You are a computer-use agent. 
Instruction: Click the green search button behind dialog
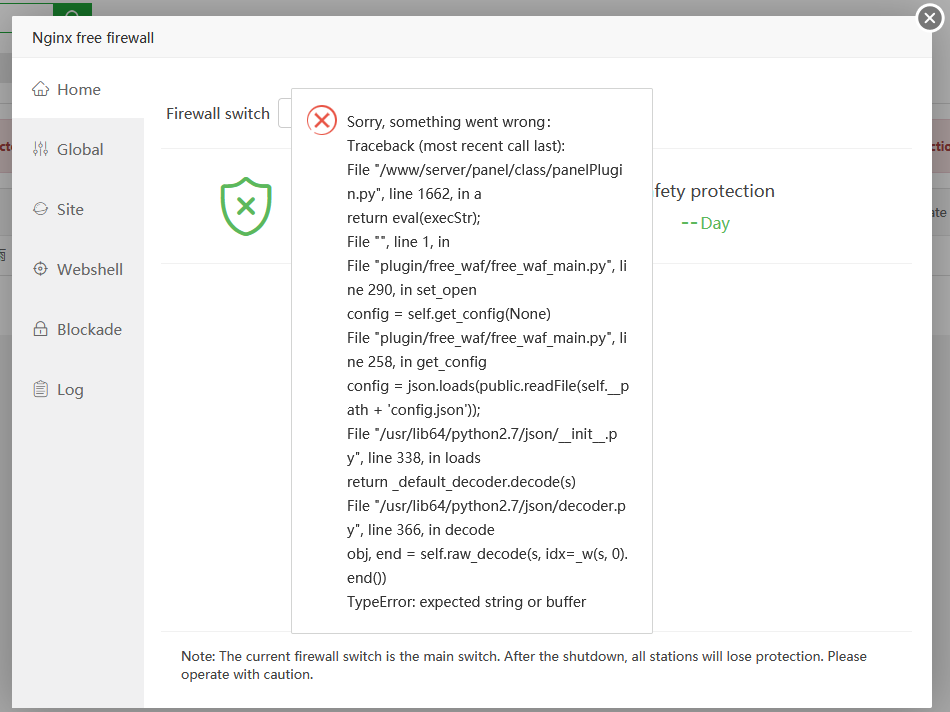point(72,9)
